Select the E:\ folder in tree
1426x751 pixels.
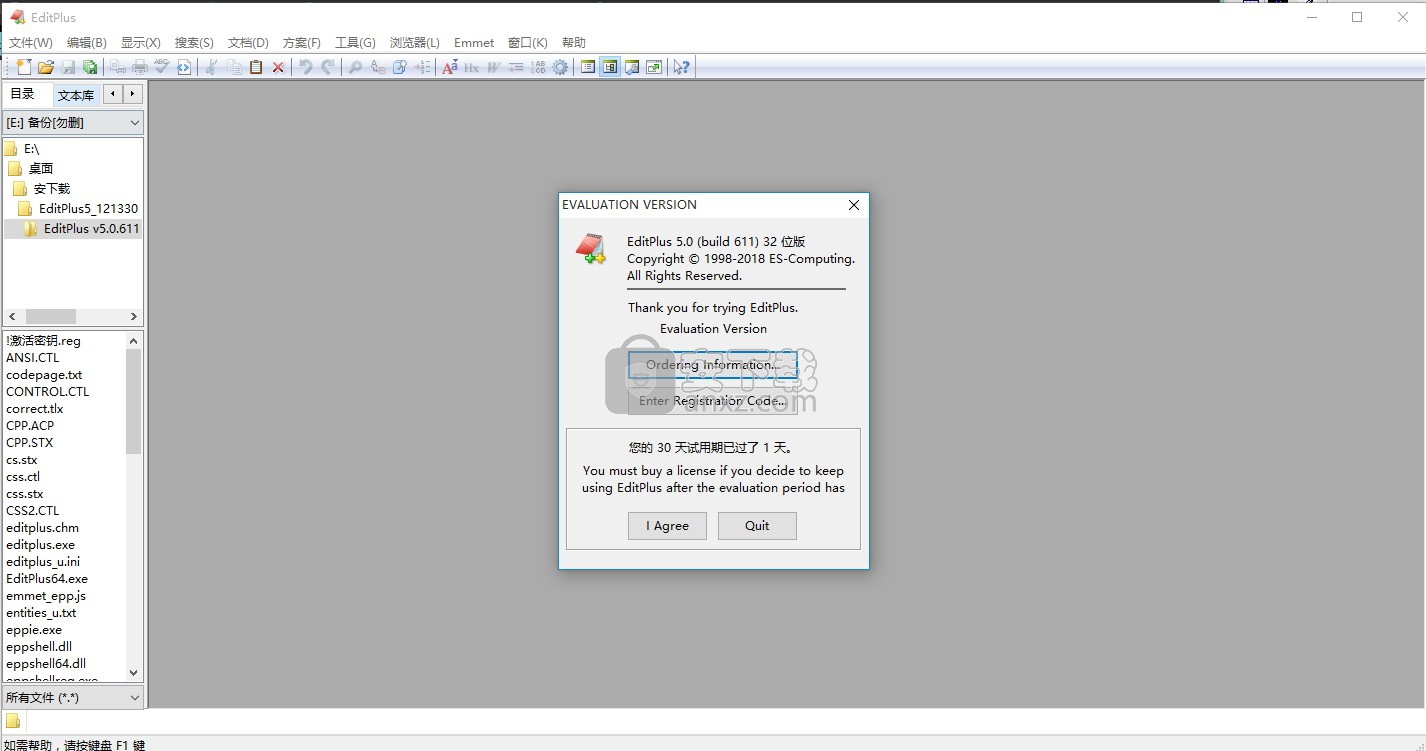click(x=22, y=148)
